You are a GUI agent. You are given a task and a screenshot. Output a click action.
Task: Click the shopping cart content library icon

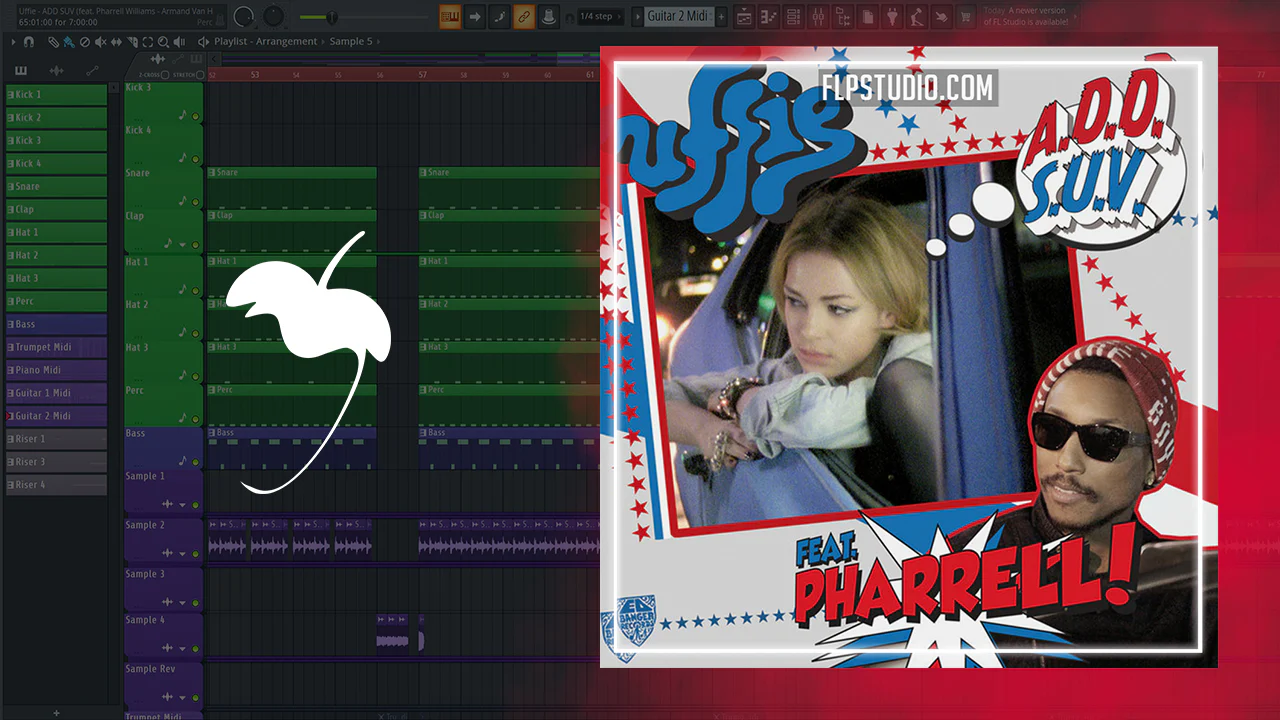click(965, 16)
